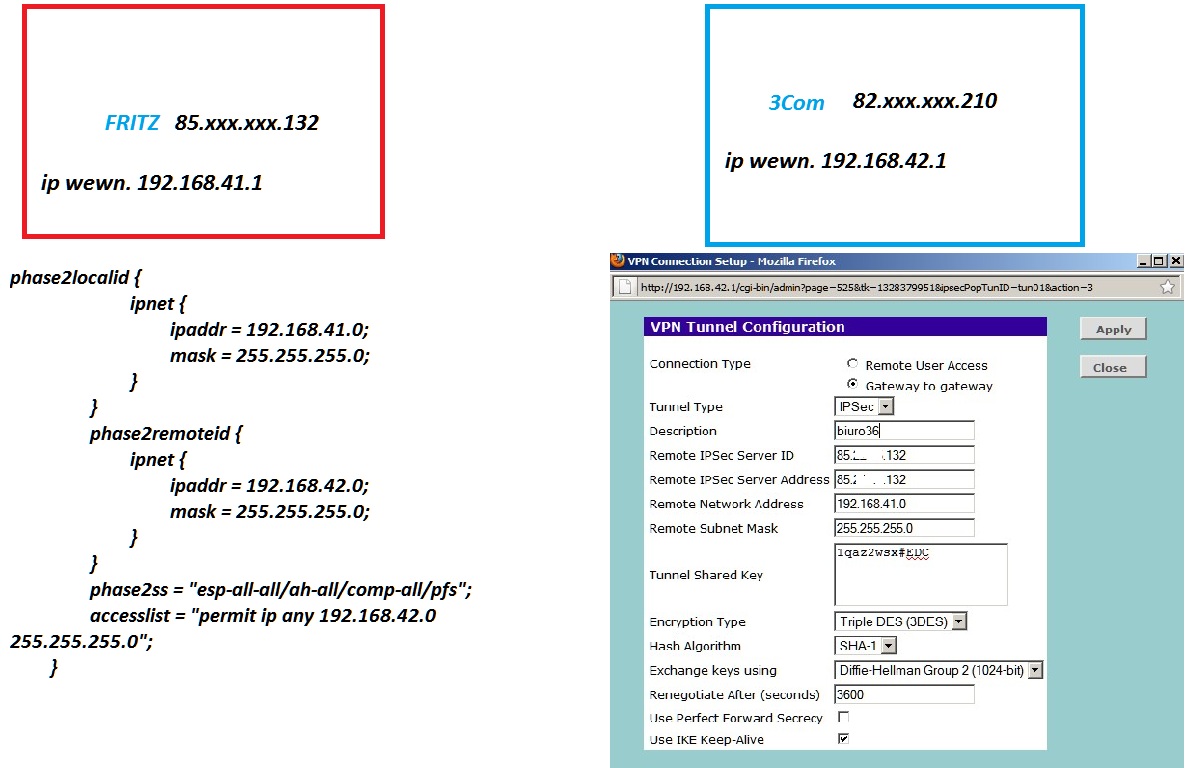Toggle Use IKE Keep-Alive checkbox
The width and height of the screenshot is (1198, 768).
pyautogui.click(x=843, y=738)
